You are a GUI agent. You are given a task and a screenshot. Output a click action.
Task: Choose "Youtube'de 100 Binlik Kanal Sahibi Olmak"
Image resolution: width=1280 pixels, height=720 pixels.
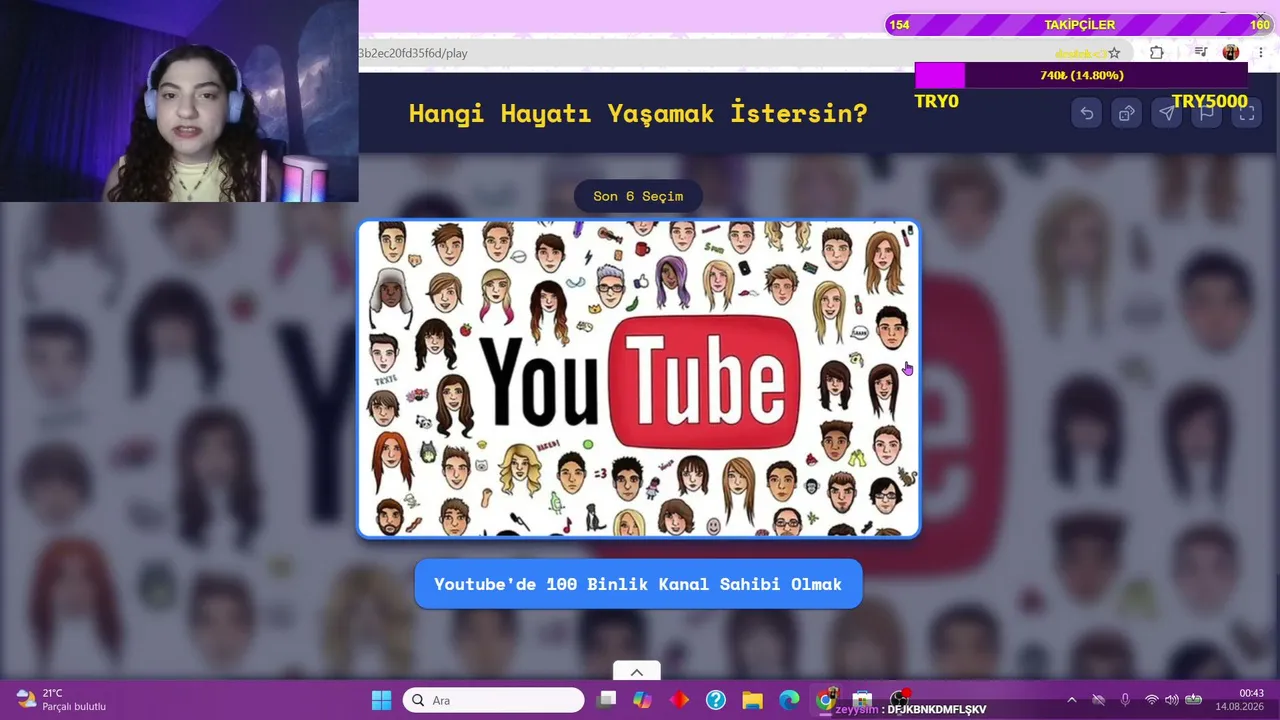[x=638, y=584]
